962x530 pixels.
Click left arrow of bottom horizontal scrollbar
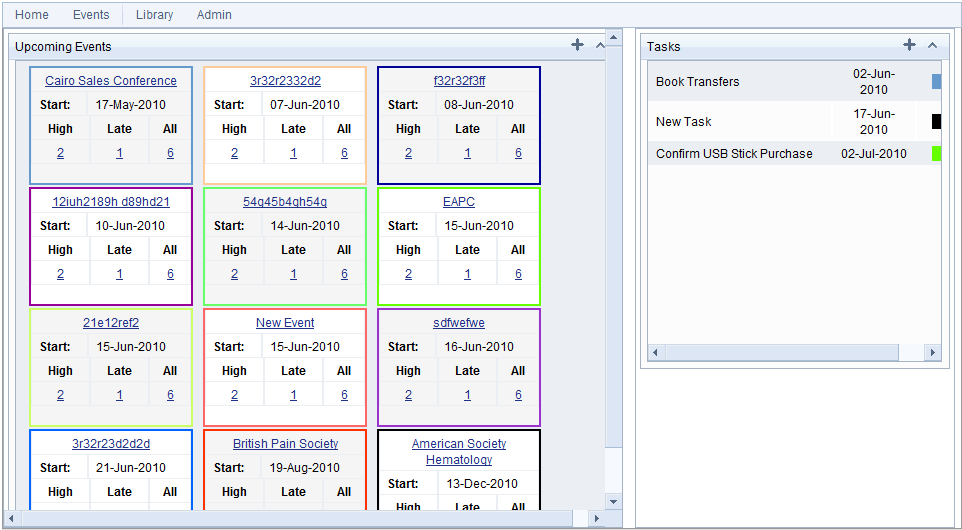click(12, 518)
